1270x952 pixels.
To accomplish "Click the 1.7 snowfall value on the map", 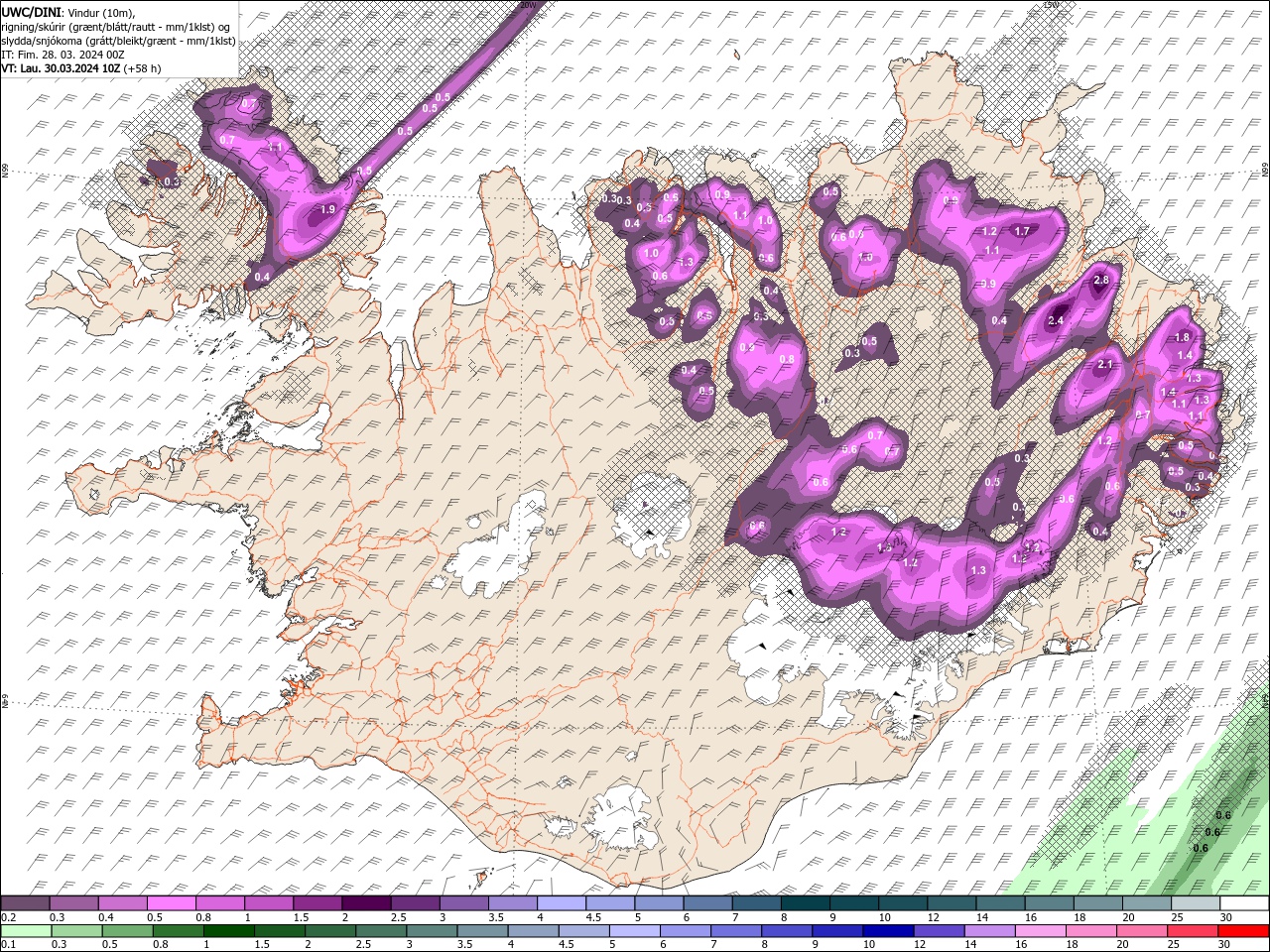I will 1022,231.
